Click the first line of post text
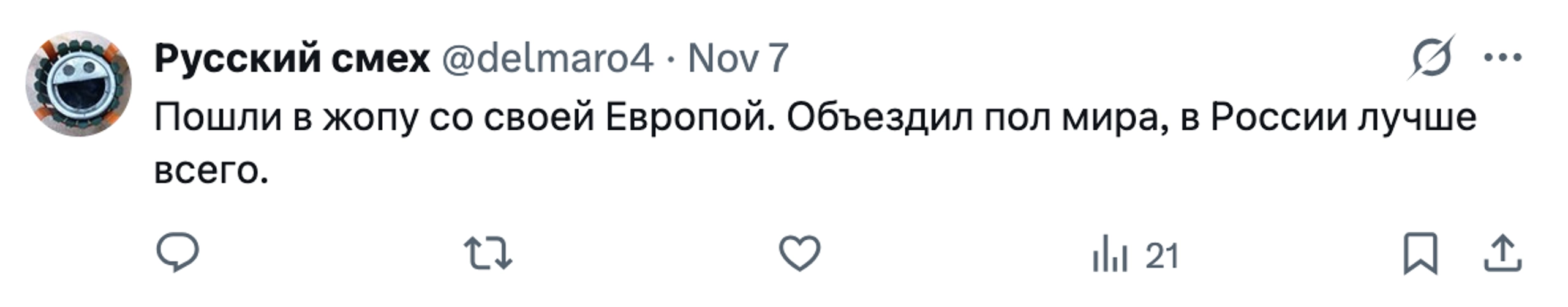1568x307 pixels. (815, 117)
